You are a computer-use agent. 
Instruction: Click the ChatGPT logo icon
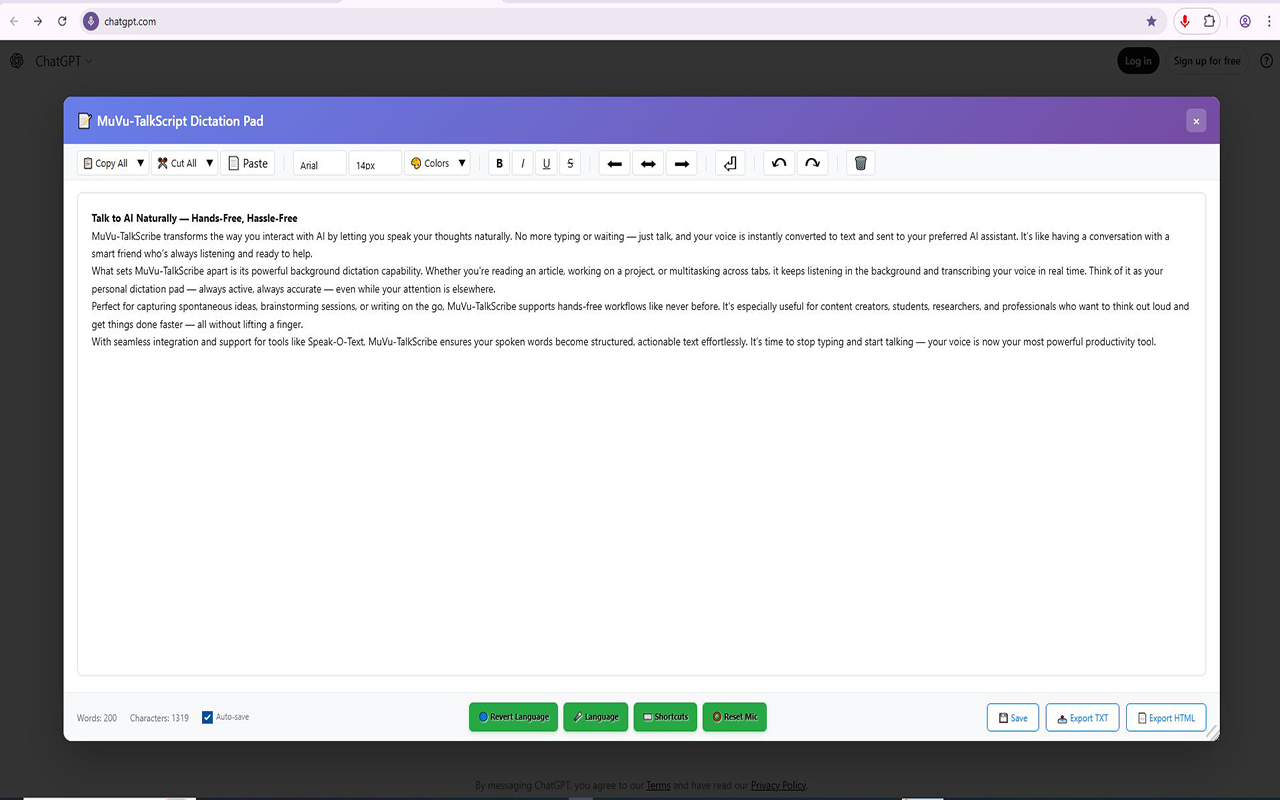(x=17, y=61)
